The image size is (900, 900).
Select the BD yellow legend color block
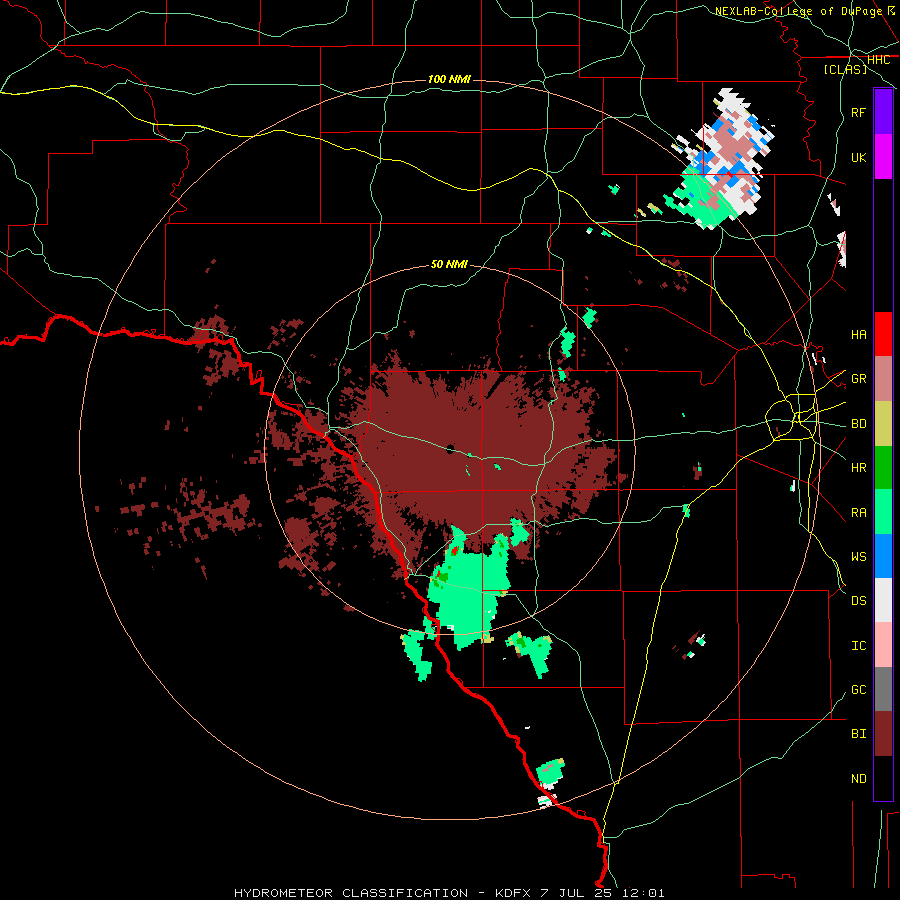pos(883,423)
